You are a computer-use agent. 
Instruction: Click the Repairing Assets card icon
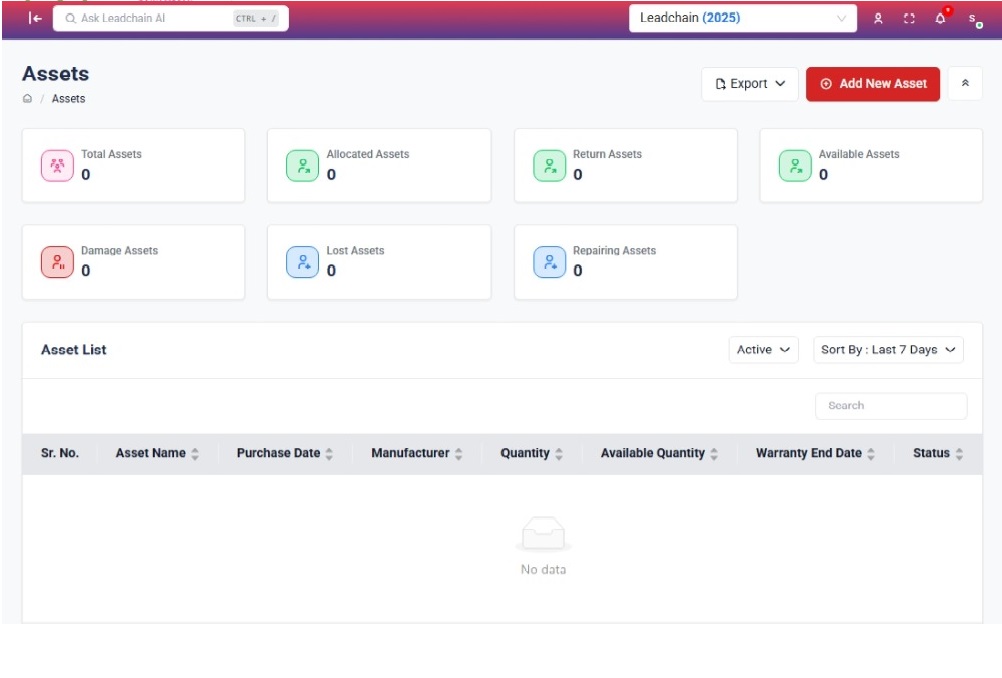point(549,262)
